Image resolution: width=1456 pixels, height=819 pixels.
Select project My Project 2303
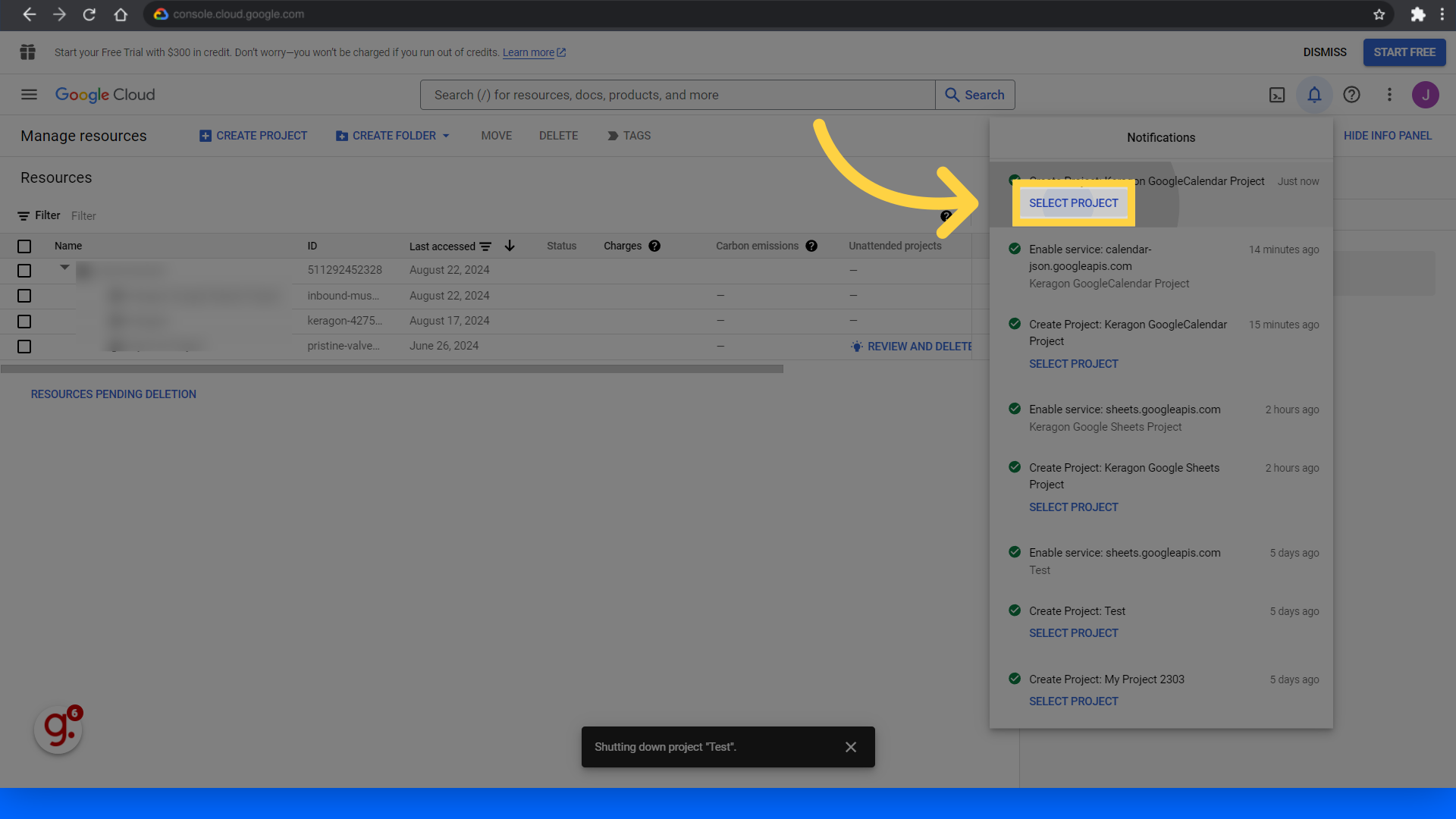[1074, 701]
